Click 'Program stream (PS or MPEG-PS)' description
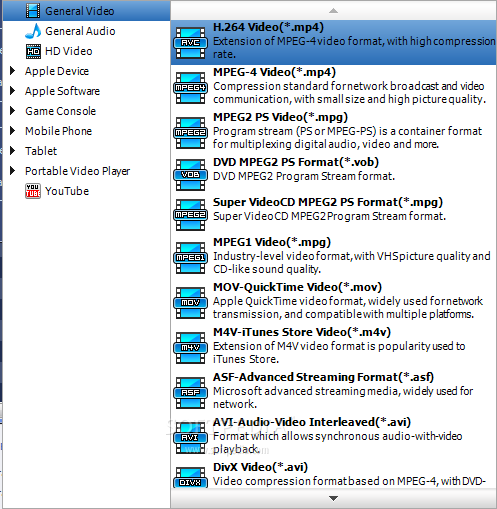Viewport: 497px width, 509px height. (347, 137)
